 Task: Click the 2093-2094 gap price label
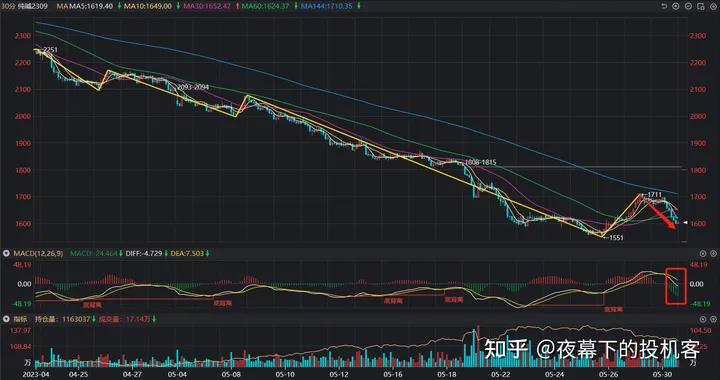(193, 87)
